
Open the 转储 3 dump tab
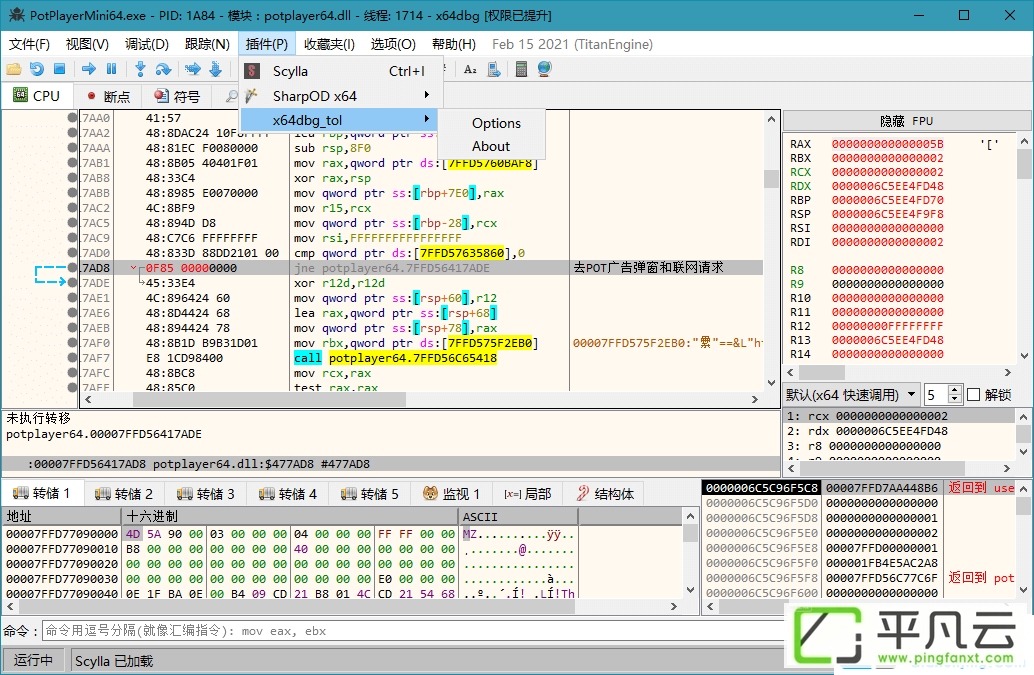[206, 494]
